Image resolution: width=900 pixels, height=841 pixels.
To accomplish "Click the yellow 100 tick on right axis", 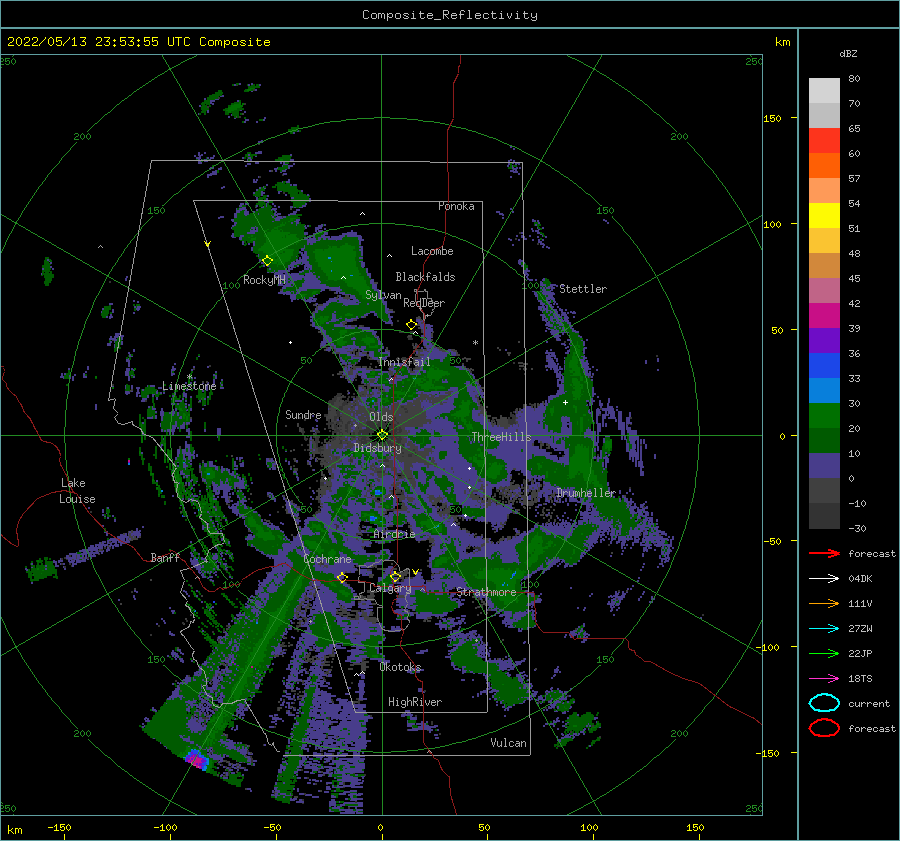I will 772,224.
